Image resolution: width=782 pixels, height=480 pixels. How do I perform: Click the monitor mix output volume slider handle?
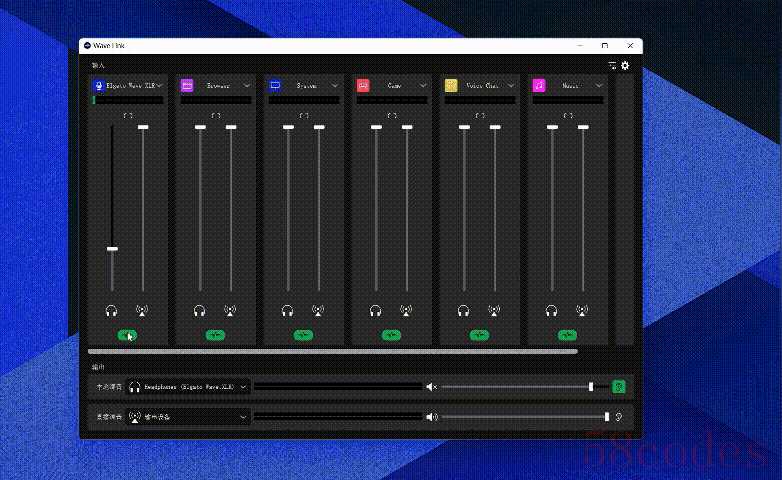pos(591,387)
